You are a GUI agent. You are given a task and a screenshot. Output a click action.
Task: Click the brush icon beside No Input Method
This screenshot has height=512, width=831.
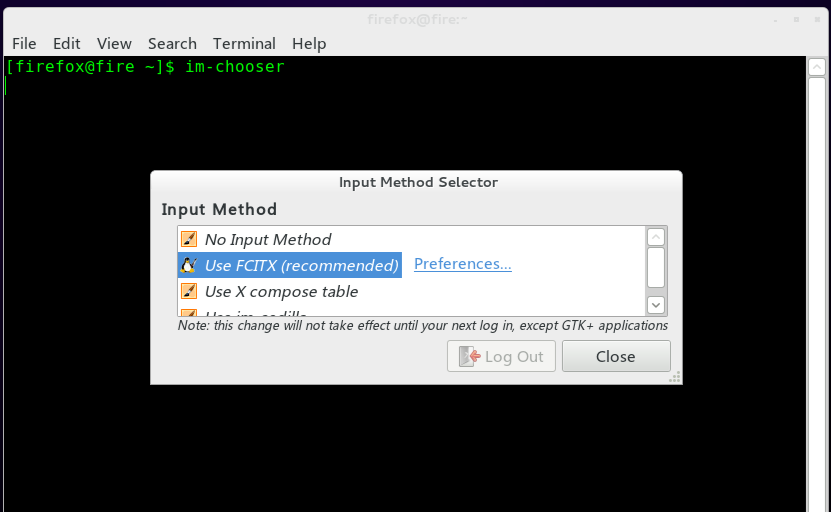[x=188, y=240]
